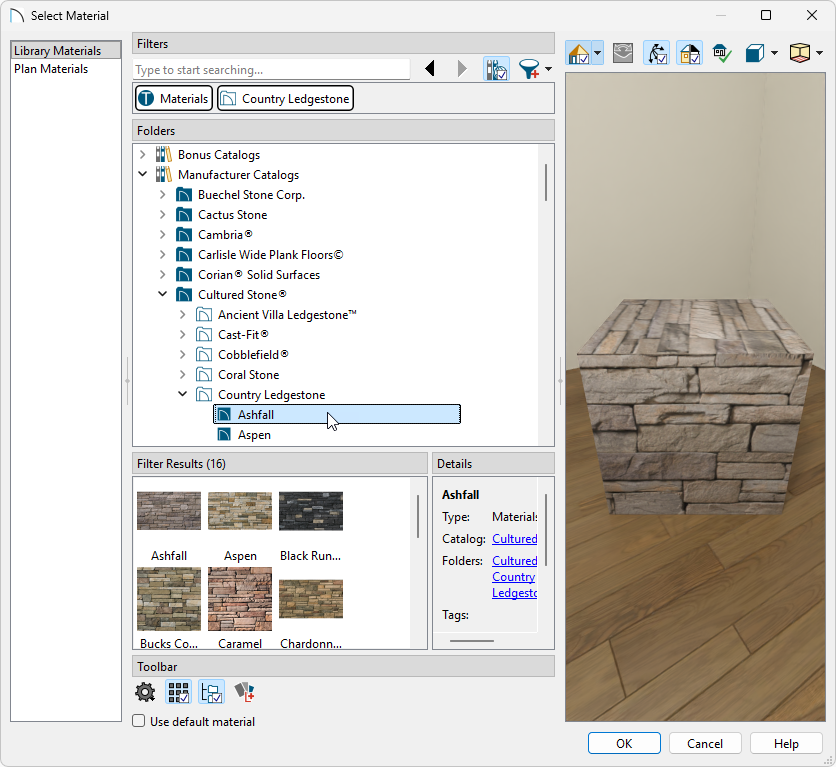Select the green checkmark house preview icon
Viewport: 836px width, 767px height.
(x=722, y=52)
